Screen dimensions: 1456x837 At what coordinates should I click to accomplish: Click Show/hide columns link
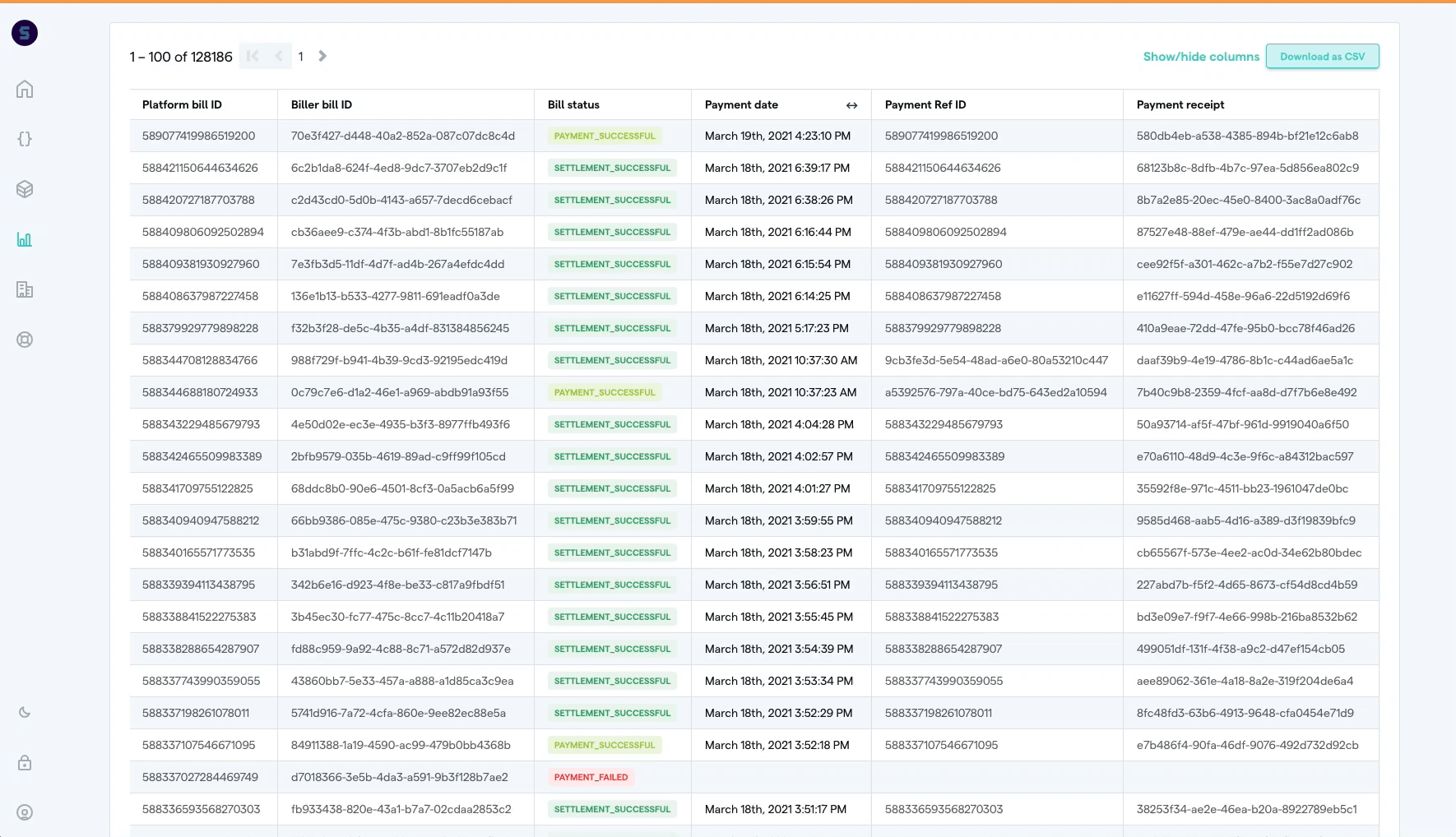[1201, 57]
